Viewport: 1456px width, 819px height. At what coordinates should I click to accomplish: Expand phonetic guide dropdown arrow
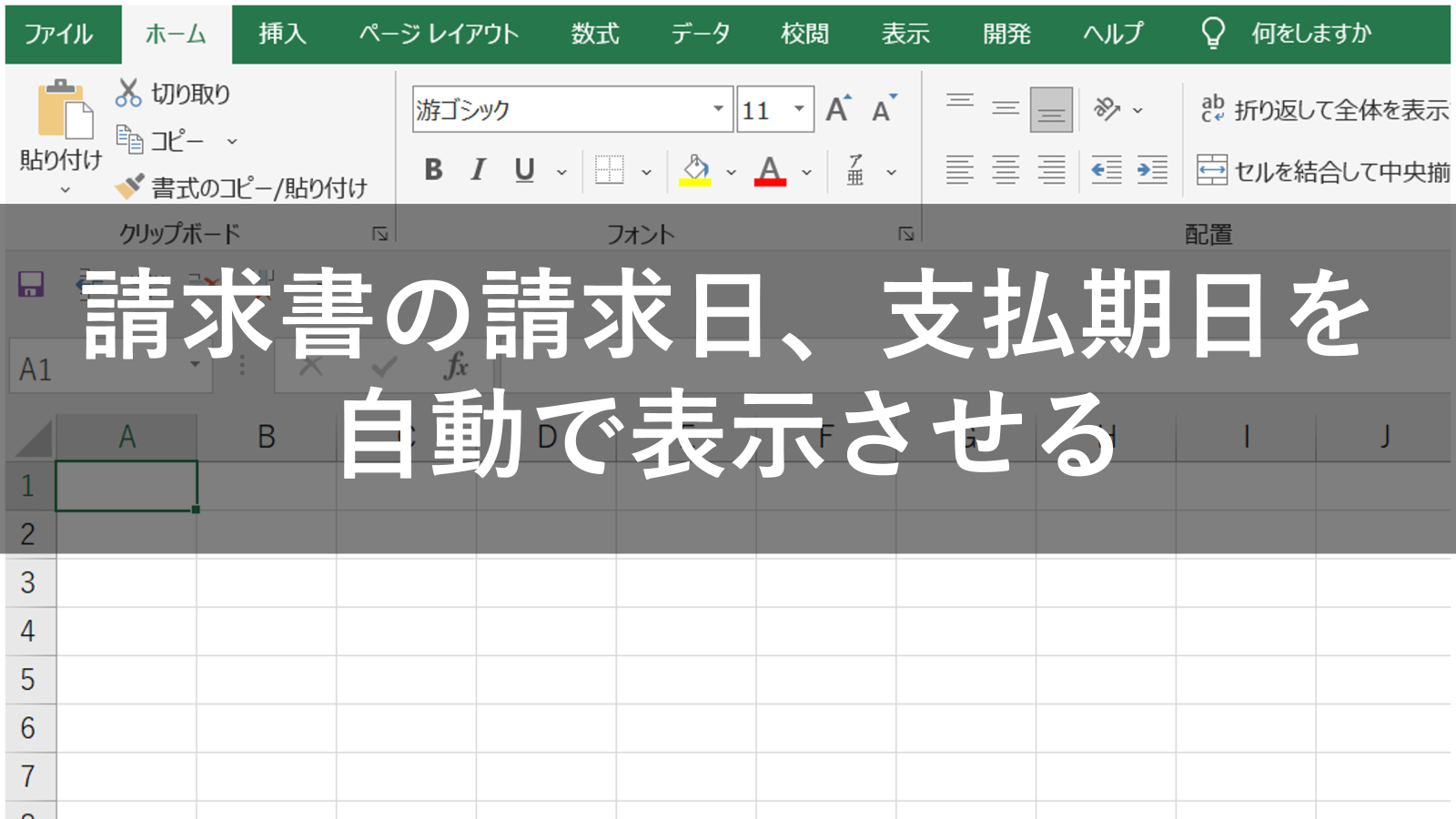892,171
